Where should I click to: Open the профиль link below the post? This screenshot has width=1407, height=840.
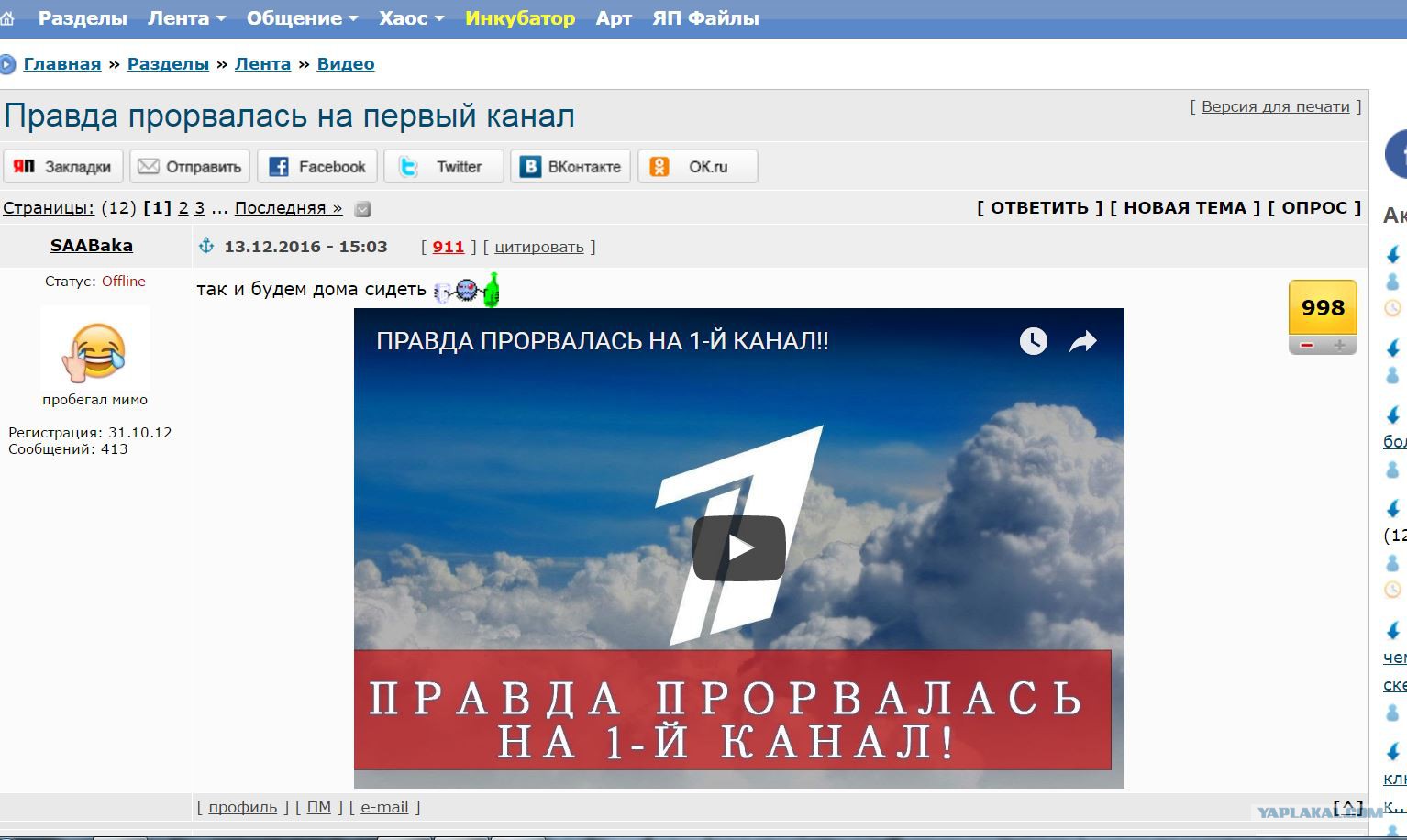coord(242,807)
